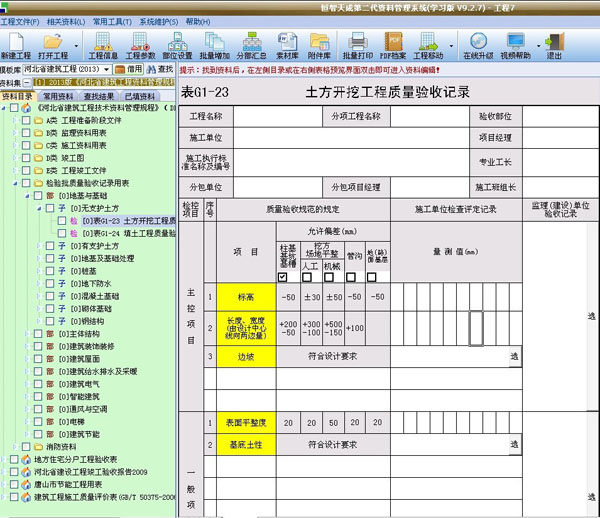
Task: Open a project with 打开工程 icon
Action: point(53,46)
